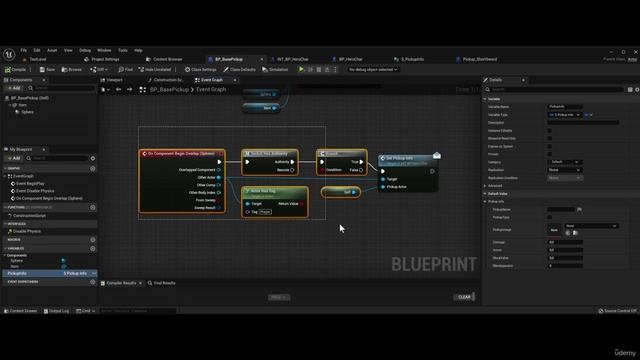Click Hide Unrelated toolbar icon

point(155,69)
